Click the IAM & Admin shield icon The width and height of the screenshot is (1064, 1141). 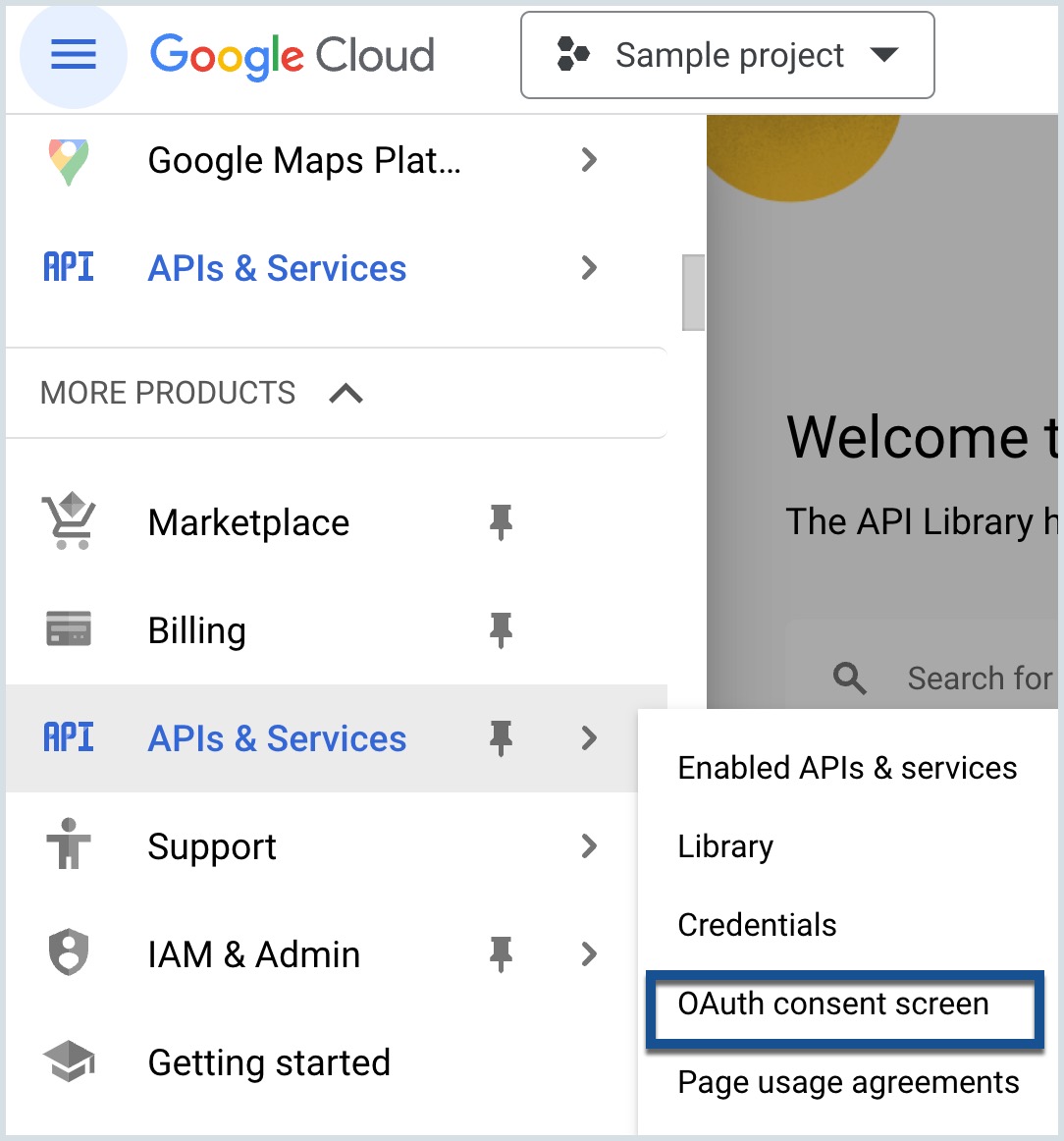pos(69,951)
